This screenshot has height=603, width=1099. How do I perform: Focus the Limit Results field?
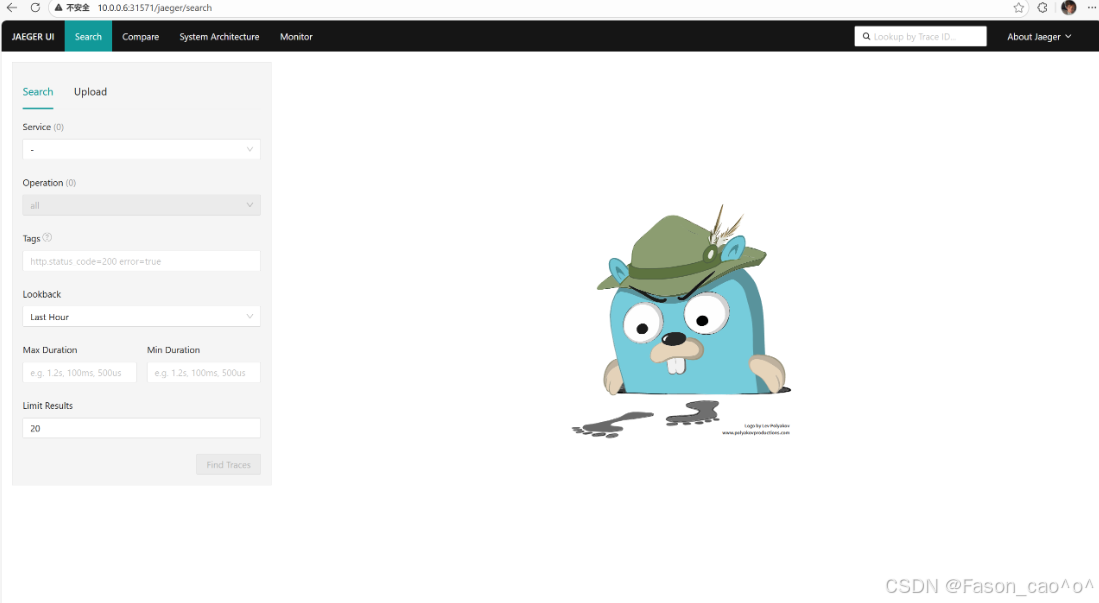pos(142,428)
